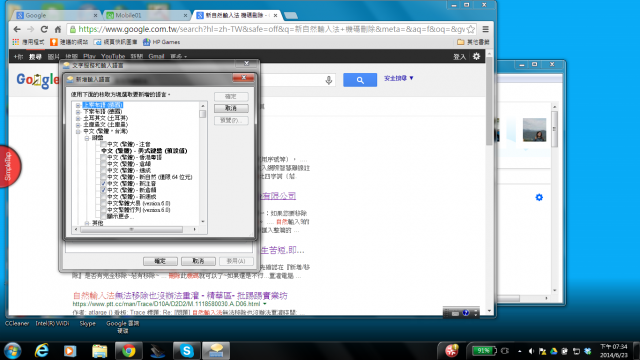Open Gmail from the Google bar

point(156,56)
